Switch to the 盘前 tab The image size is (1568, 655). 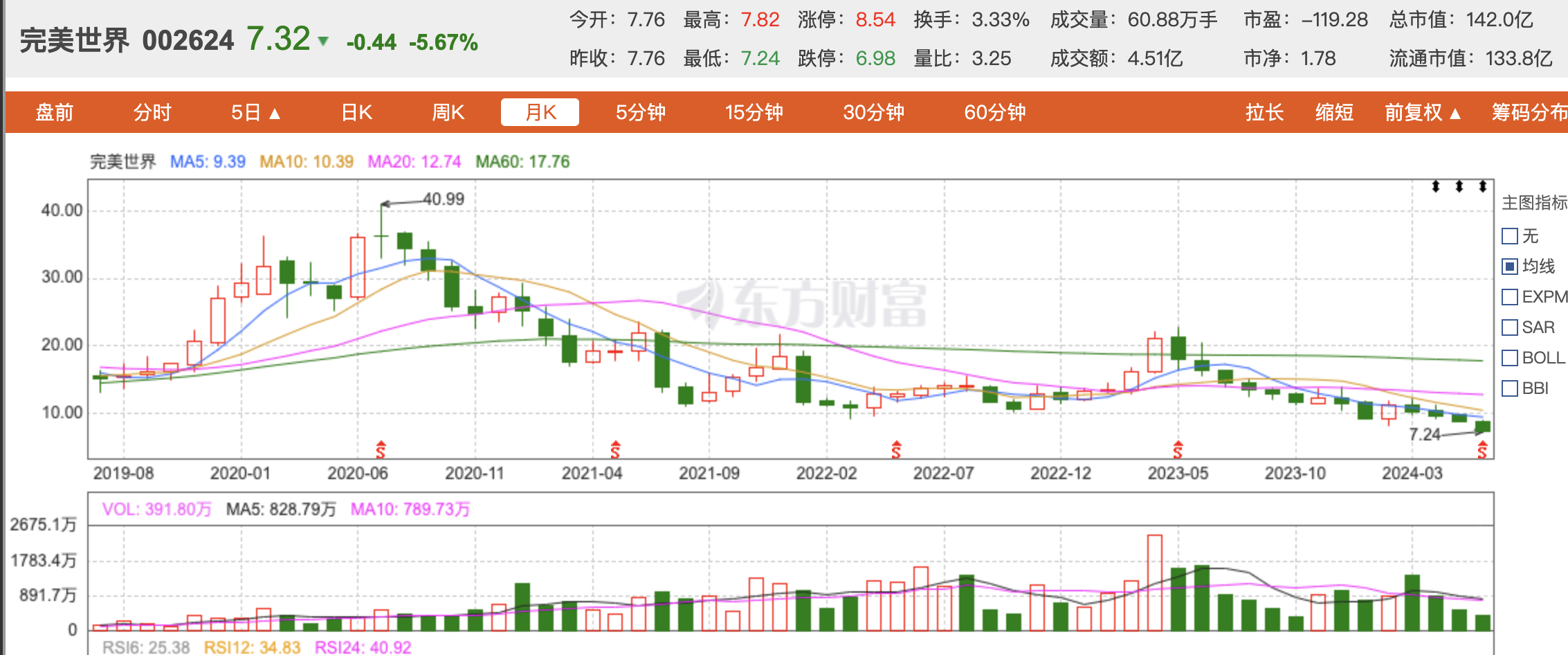click(x=55, y=112)
